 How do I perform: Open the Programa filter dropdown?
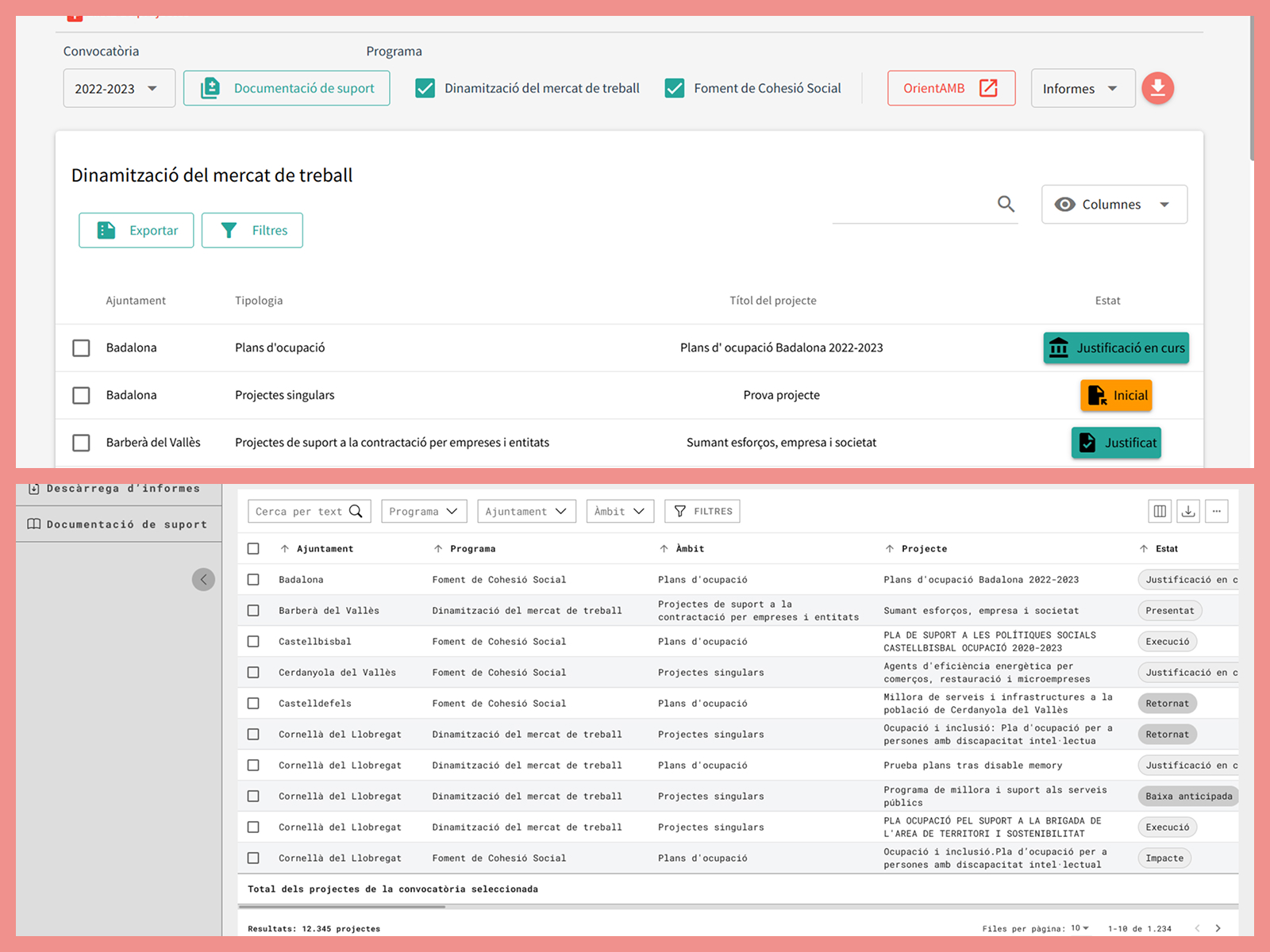tap(424, 511)
